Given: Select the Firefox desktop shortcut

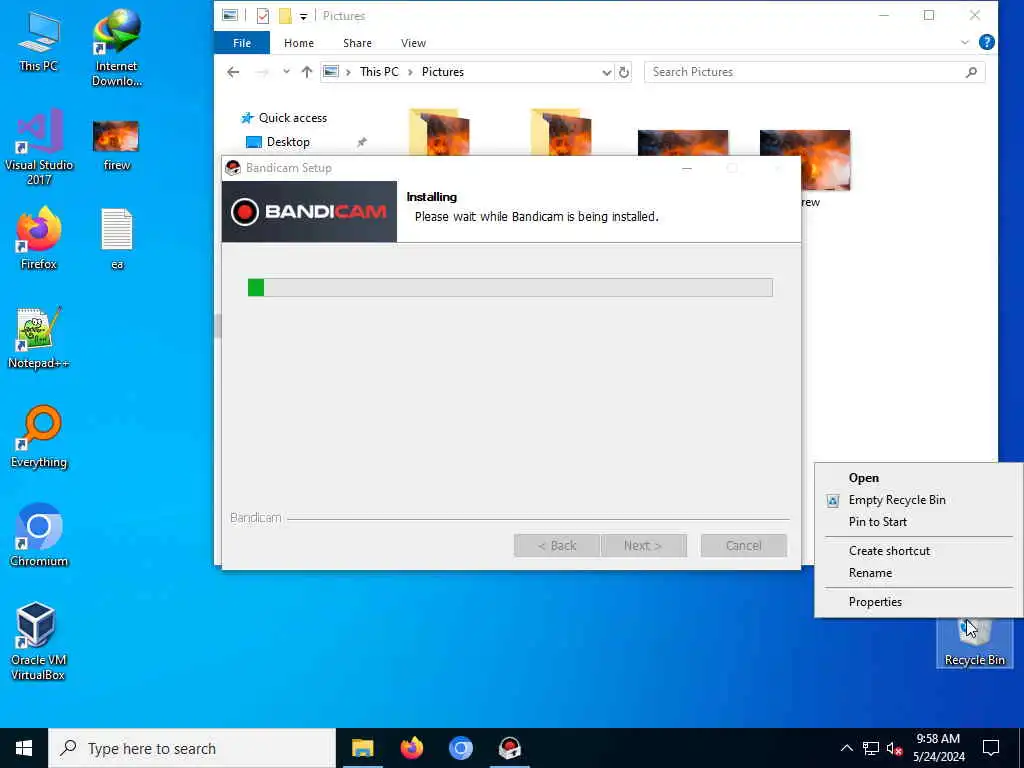Looking at the screenshot, I should point(39,238).
